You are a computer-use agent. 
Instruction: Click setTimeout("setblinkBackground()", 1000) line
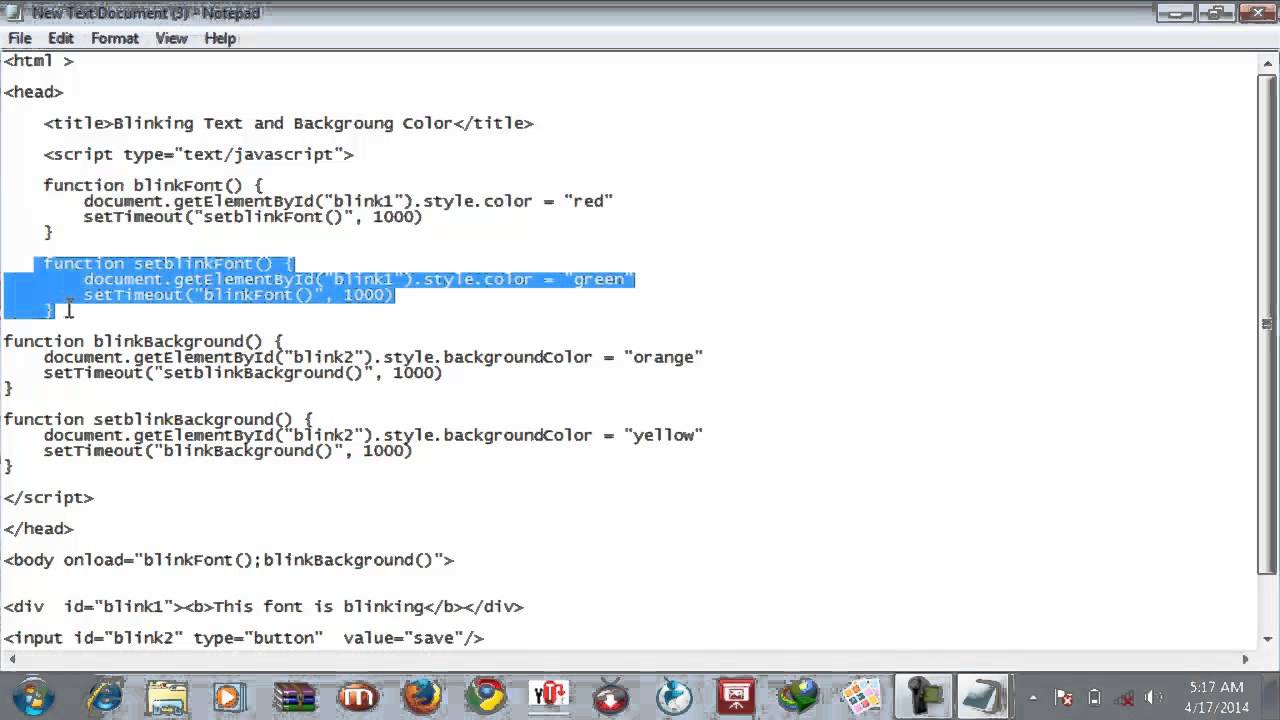click(243, 373)
